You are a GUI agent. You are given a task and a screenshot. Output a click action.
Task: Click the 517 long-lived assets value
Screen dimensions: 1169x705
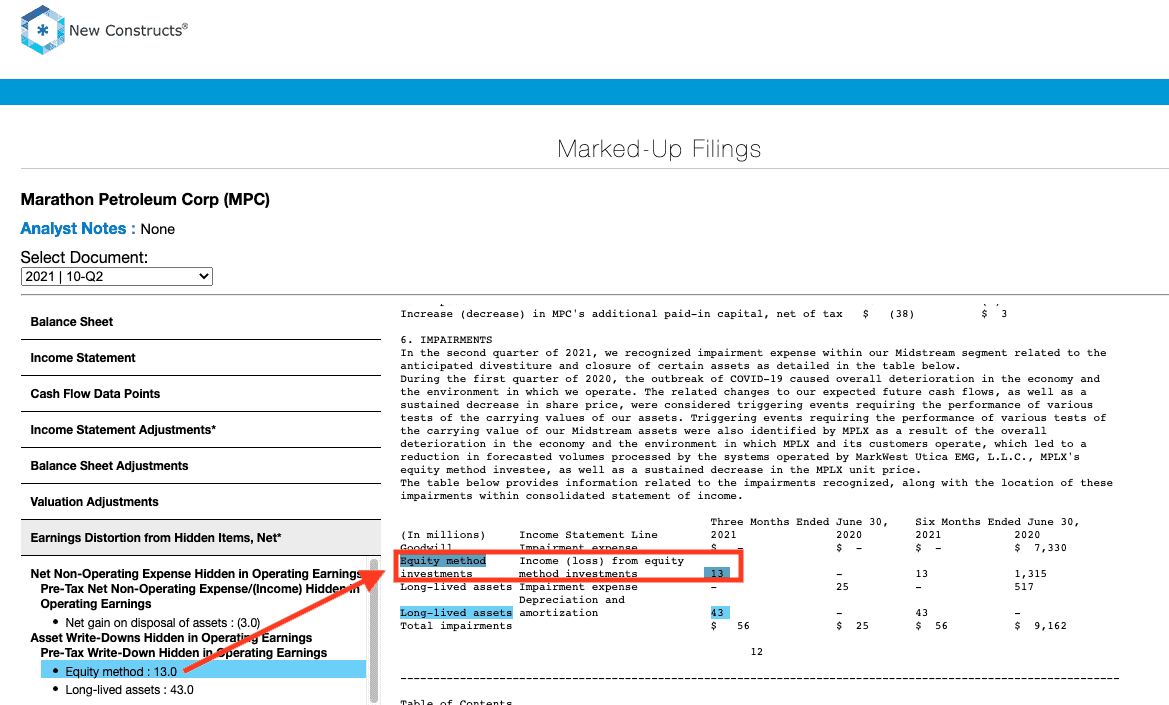pyautogui.click(x=1024, y=587)
